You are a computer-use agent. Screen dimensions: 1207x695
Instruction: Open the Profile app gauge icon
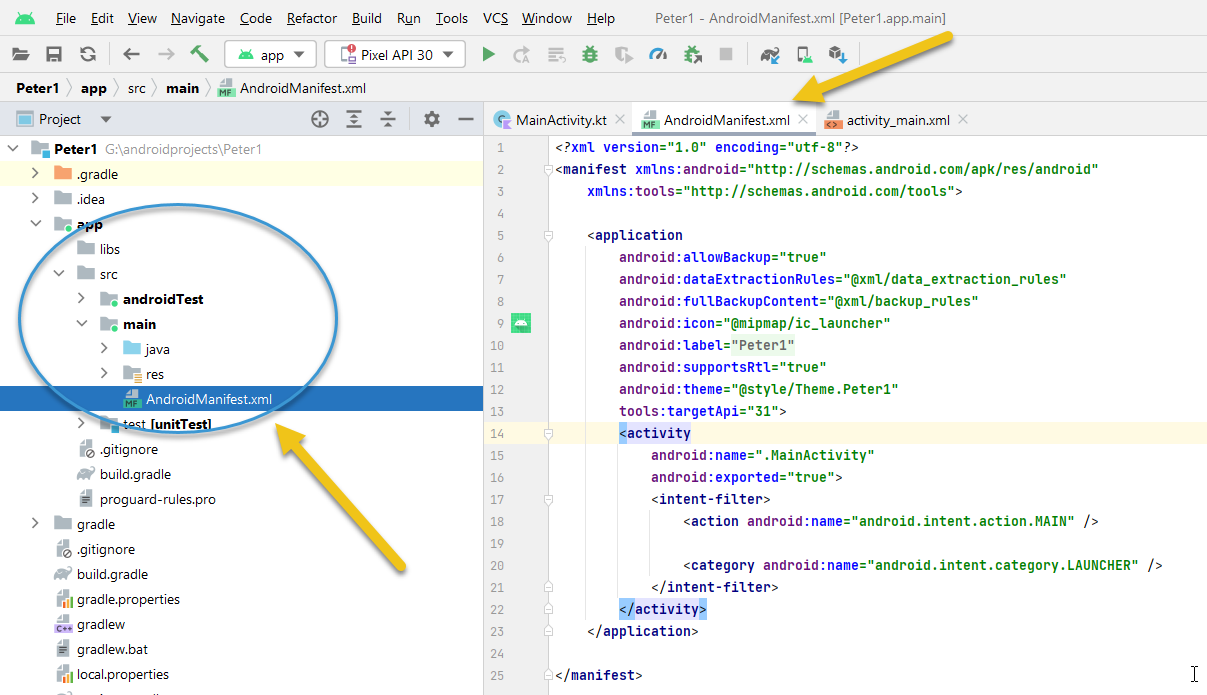pyautogui.click(x=657, y=55)
